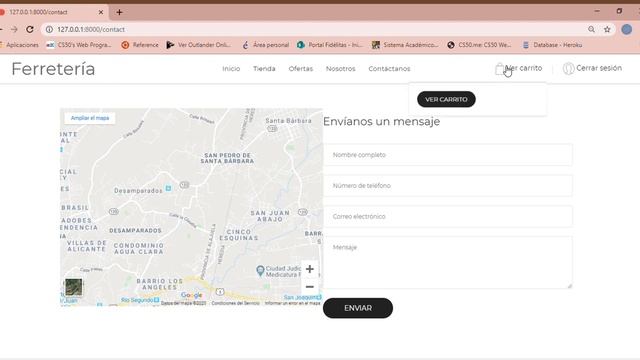Open Reference bookmark
Viewport: 640px width, 360px height.
point(140,45)
